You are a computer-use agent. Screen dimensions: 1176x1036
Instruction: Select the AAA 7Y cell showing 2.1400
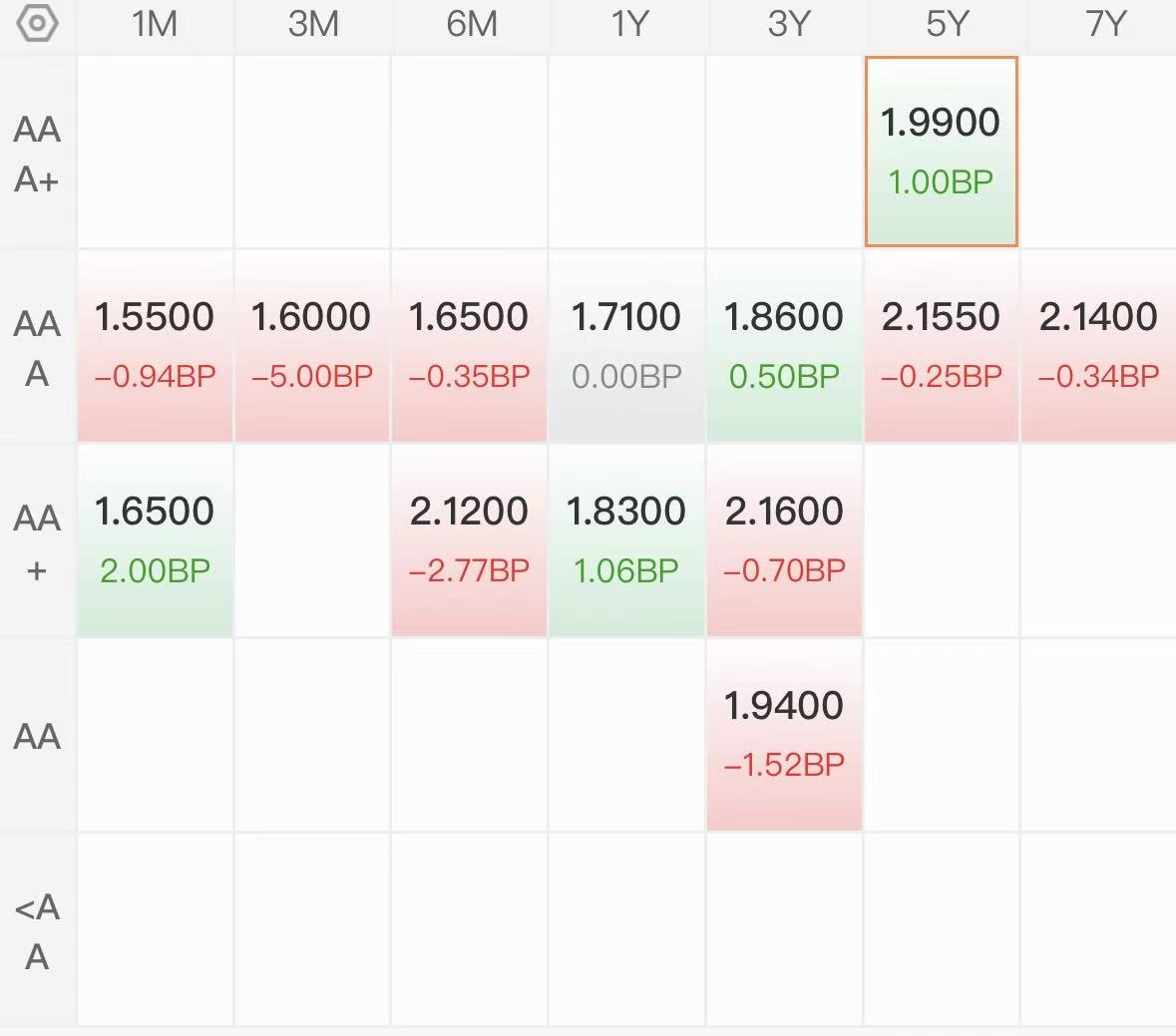click(1098, 345)
